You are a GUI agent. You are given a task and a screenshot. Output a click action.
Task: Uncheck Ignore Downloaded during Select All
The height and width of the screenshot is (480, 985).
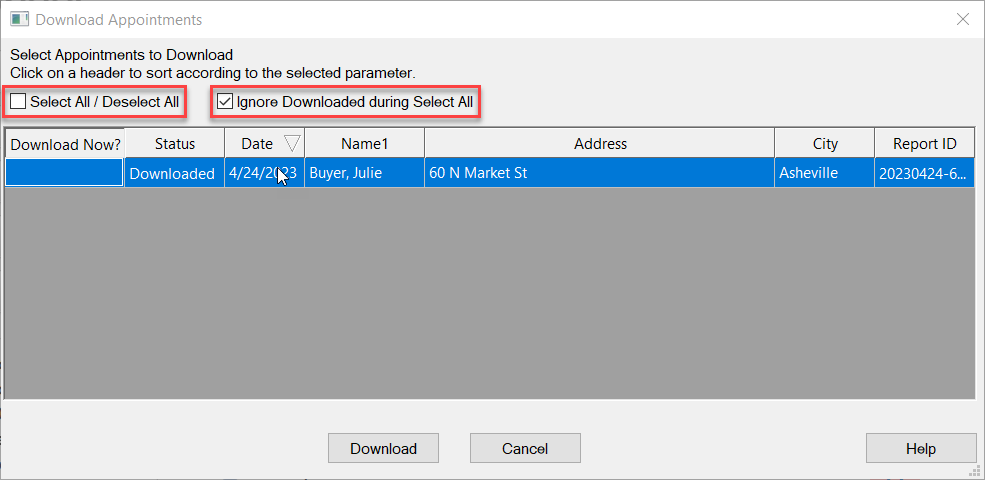(225, 102)
